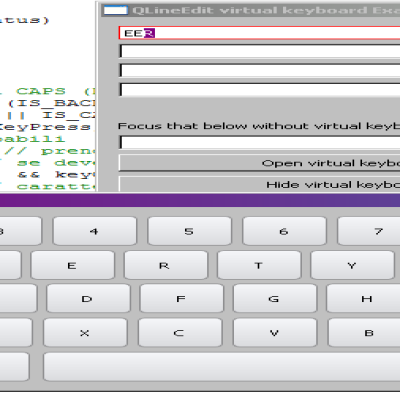Viewport: 400px width, 400px height.
Task: Tap the 7 key on virtual keyboard
Action: [x=369, y=231]
